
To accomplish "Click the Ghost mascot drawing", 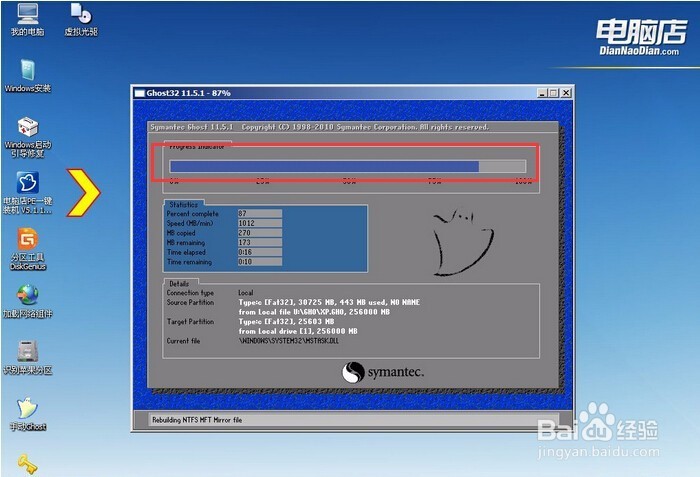I will (462, 243).
